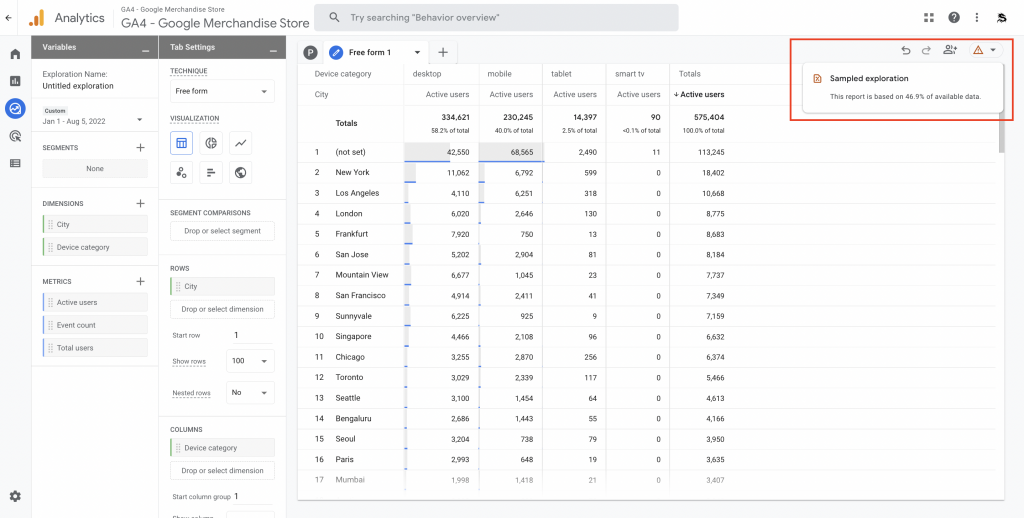Open the Show rows 100 dropdown
The image size is (1024, 518).
[250, 361]
